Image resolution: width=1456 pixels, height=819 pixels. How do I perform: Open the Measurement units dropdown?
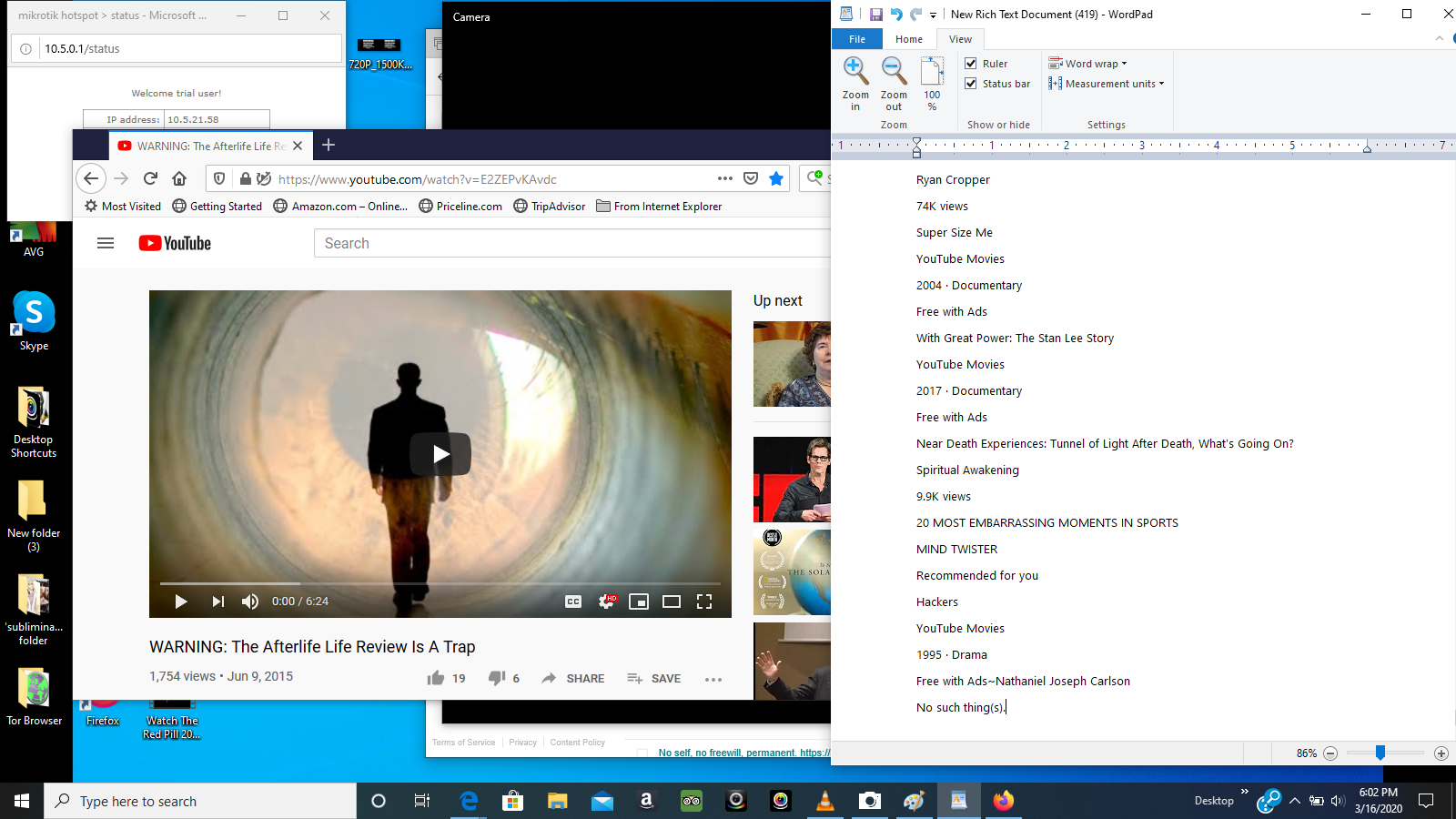1106,84
